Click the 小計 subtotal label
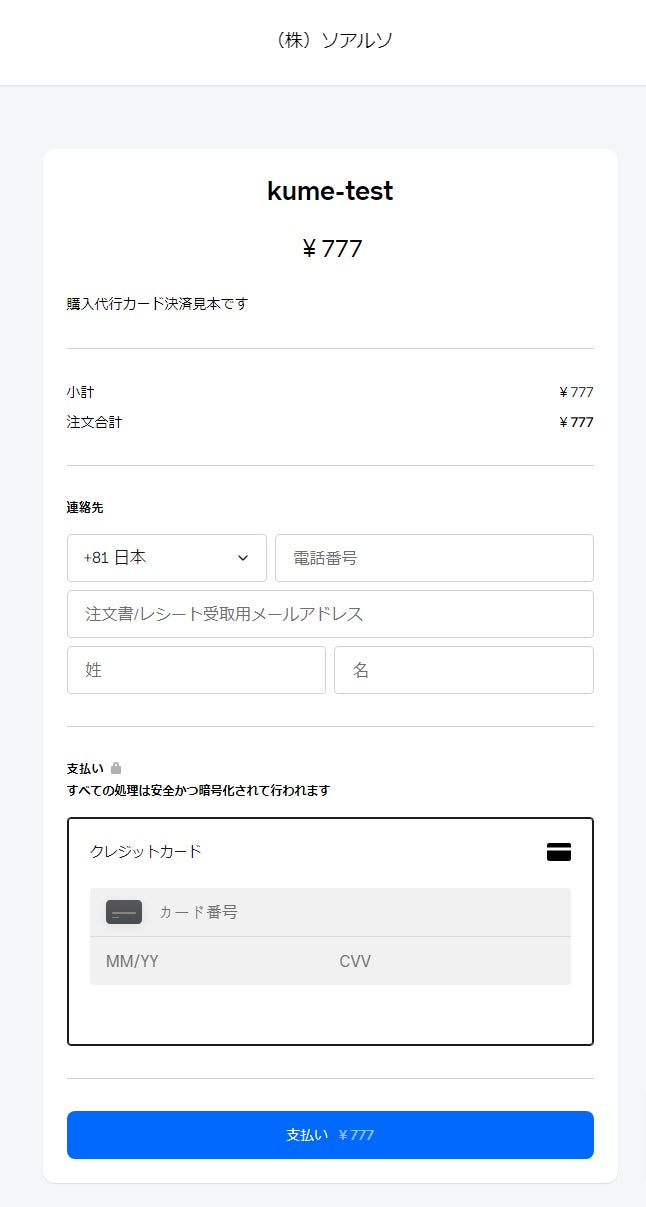Screen dimensions: 646x1207 [81, 392]
